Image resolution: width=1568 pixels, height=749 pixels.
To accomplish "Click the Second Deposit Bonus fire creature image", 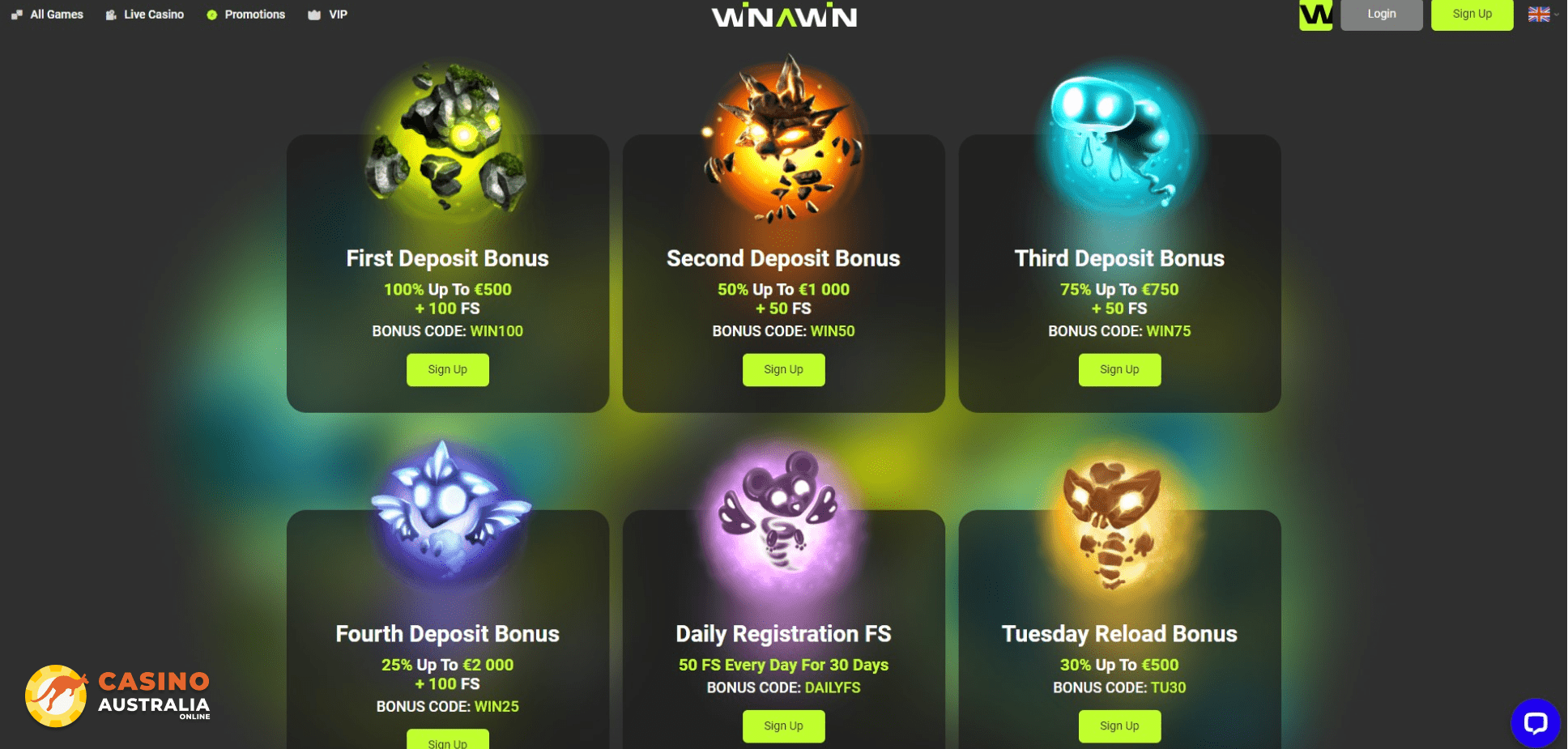I will tap(783, 139).
